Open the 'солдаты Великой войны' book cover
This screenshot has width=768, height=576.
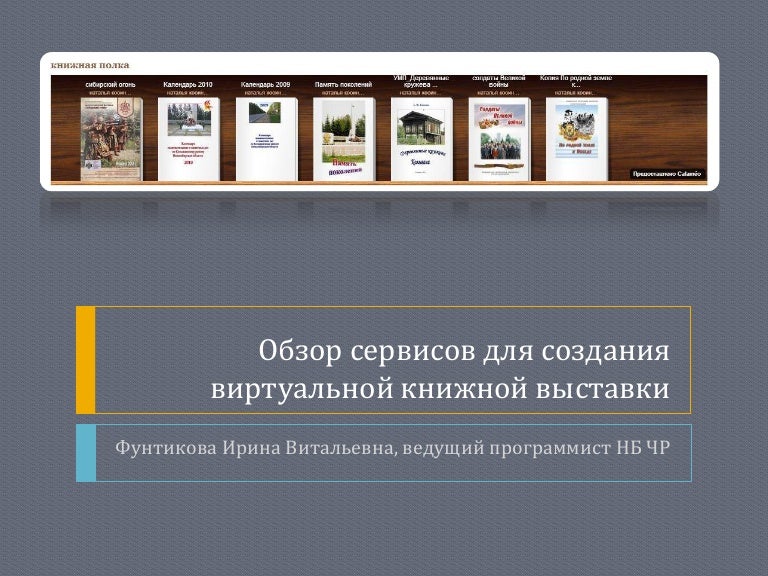point(499,139)
